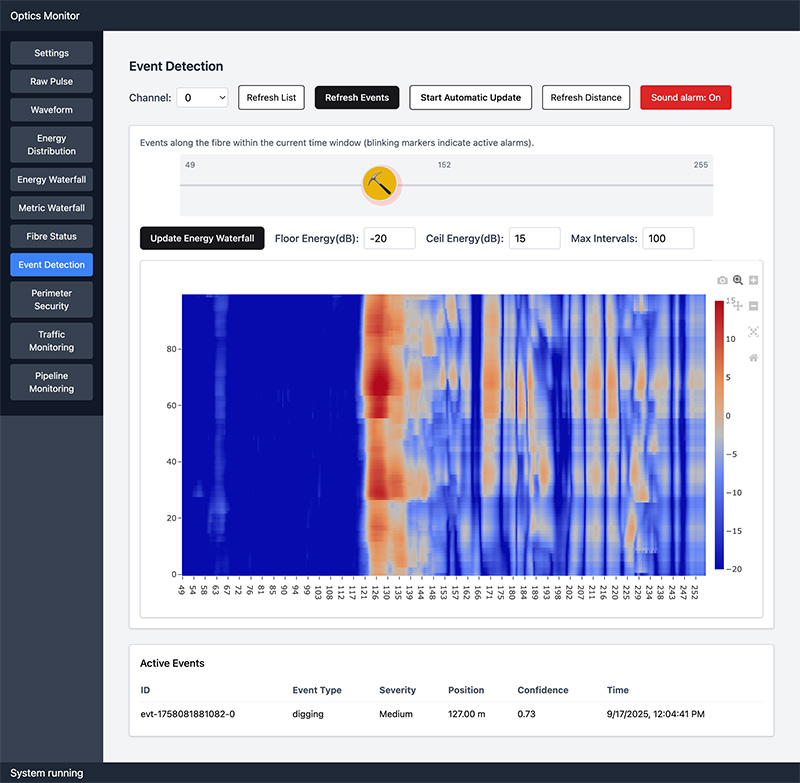800x783 pixels.
Task: Toggle the Sound alarm: On button
Action: point(685,97)
